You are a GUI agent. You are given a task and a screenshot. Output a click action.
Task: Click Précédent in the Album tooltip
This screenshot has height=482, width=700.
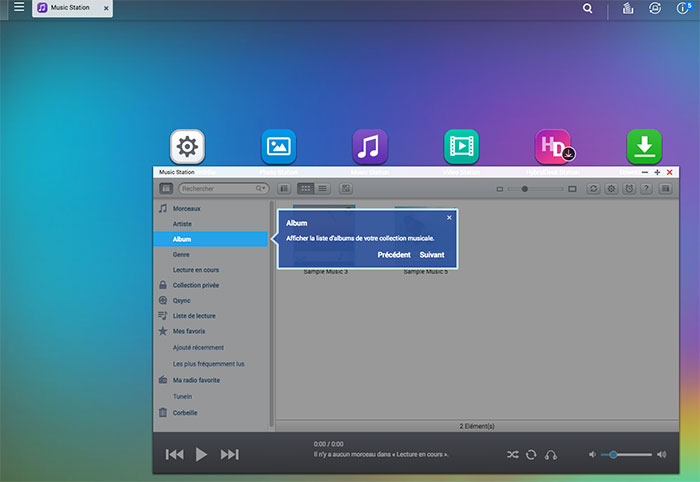click(394, 255)
